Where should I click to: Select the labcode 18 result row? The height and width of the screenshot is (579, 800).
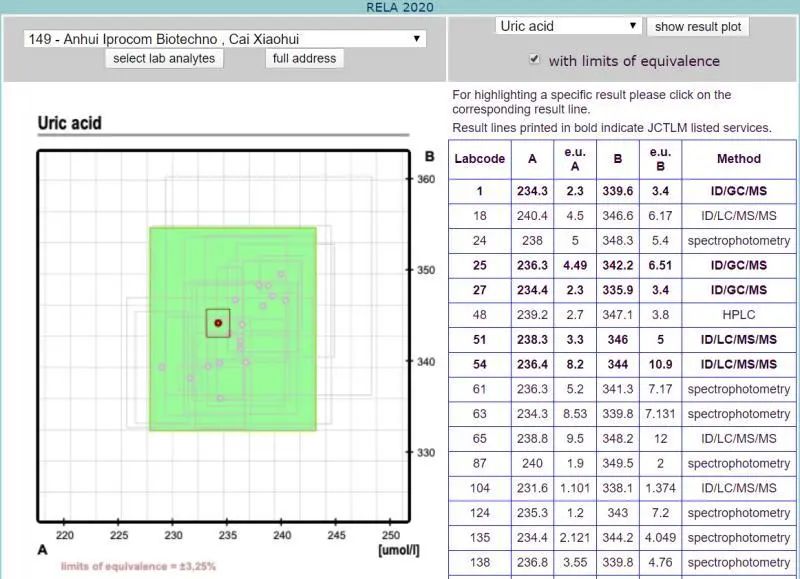click(620, 216)
